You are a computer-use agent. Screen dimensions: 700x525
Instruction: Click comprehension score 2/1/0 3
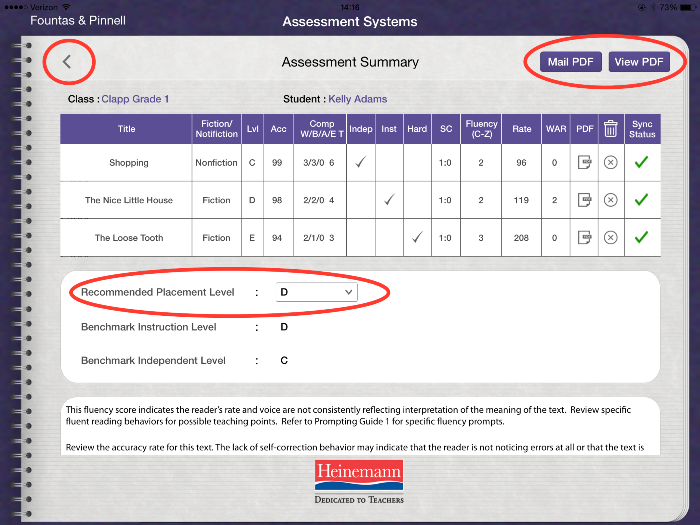click(319, 238)
